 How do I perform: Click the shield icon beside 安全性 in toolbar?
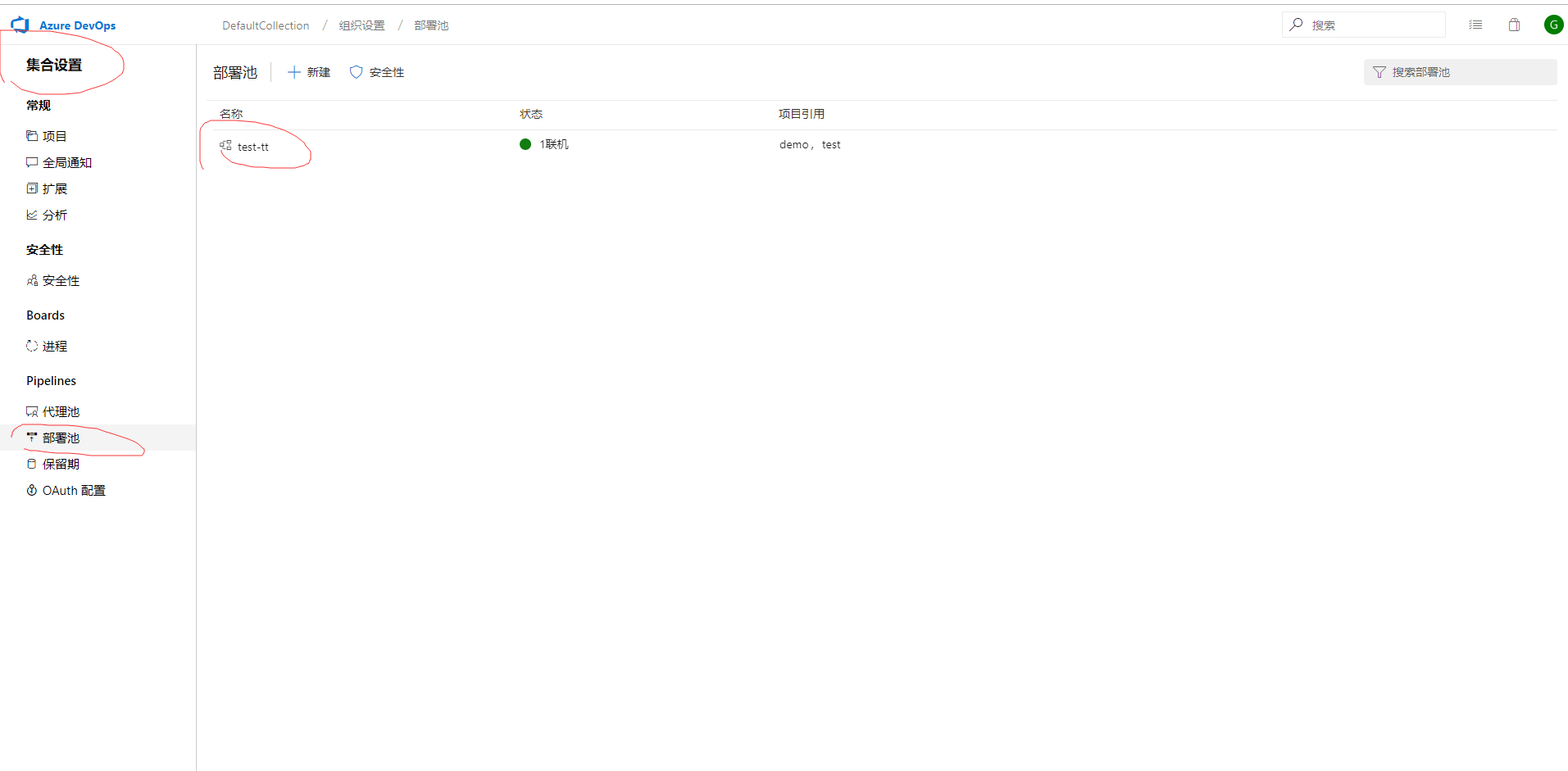tap(356, 72)
